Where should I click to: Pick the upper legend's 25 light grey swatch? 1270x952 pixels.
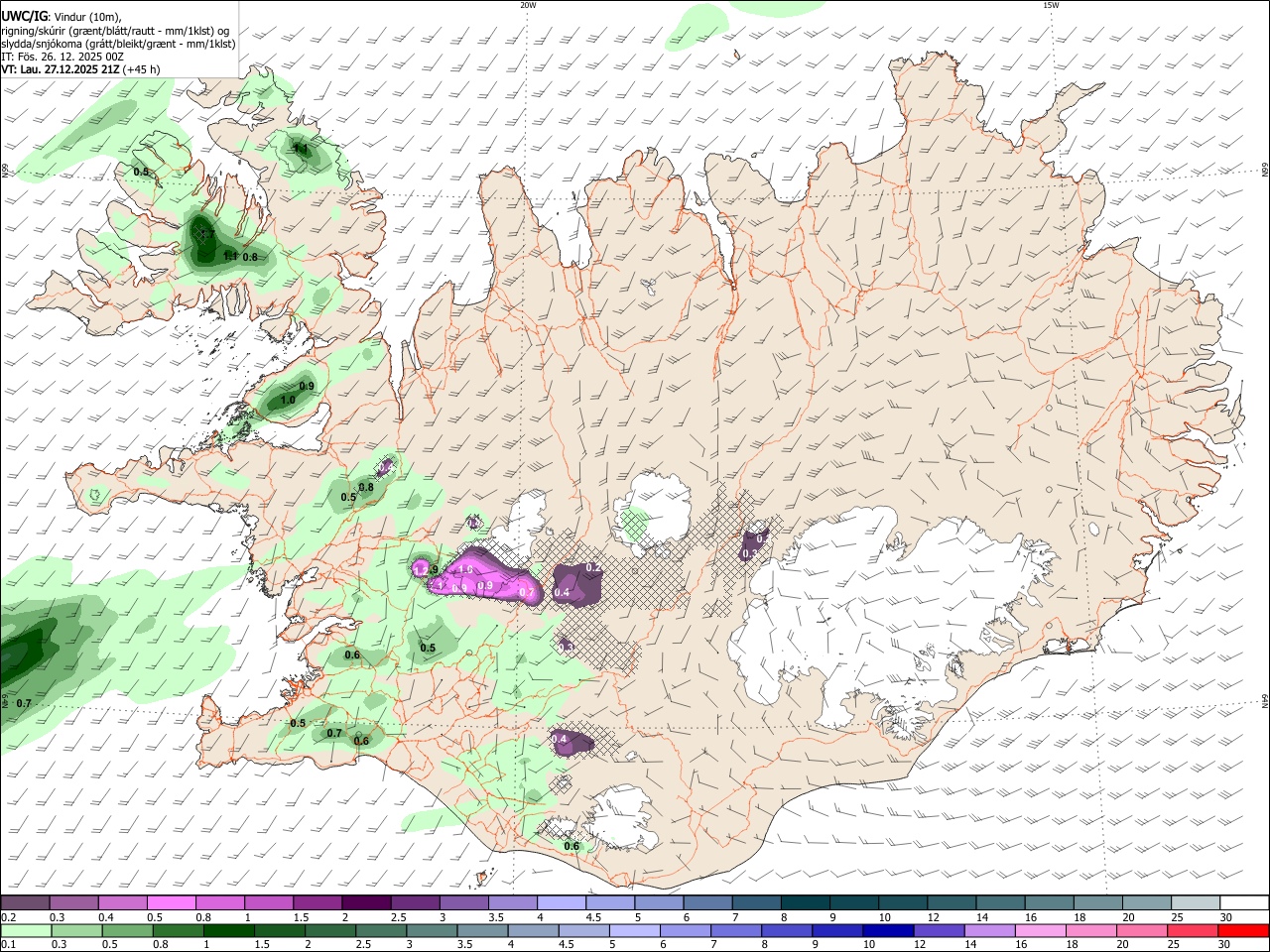[x=1196, y=903]
